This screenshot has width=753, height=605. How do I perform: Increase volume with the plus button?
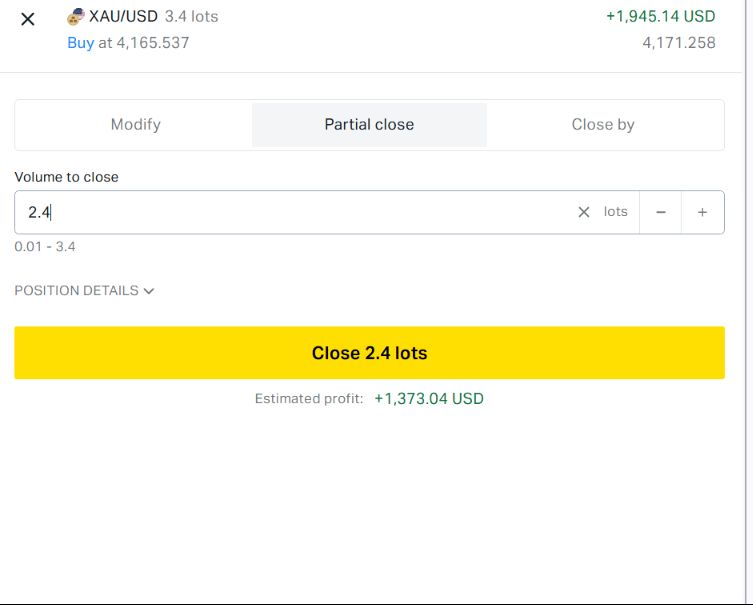(703, 212)
